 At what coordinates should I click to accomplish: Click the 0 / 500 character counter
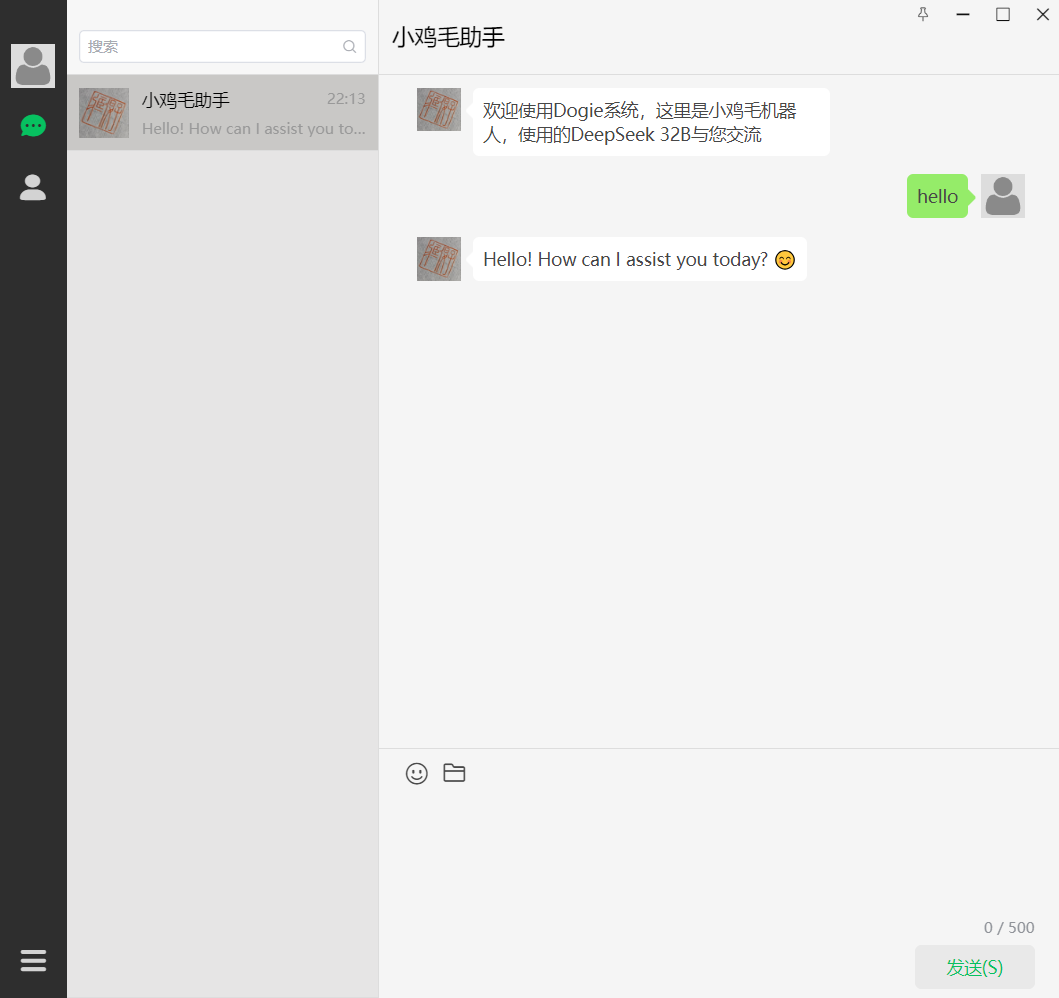(x=1008, y=927)
